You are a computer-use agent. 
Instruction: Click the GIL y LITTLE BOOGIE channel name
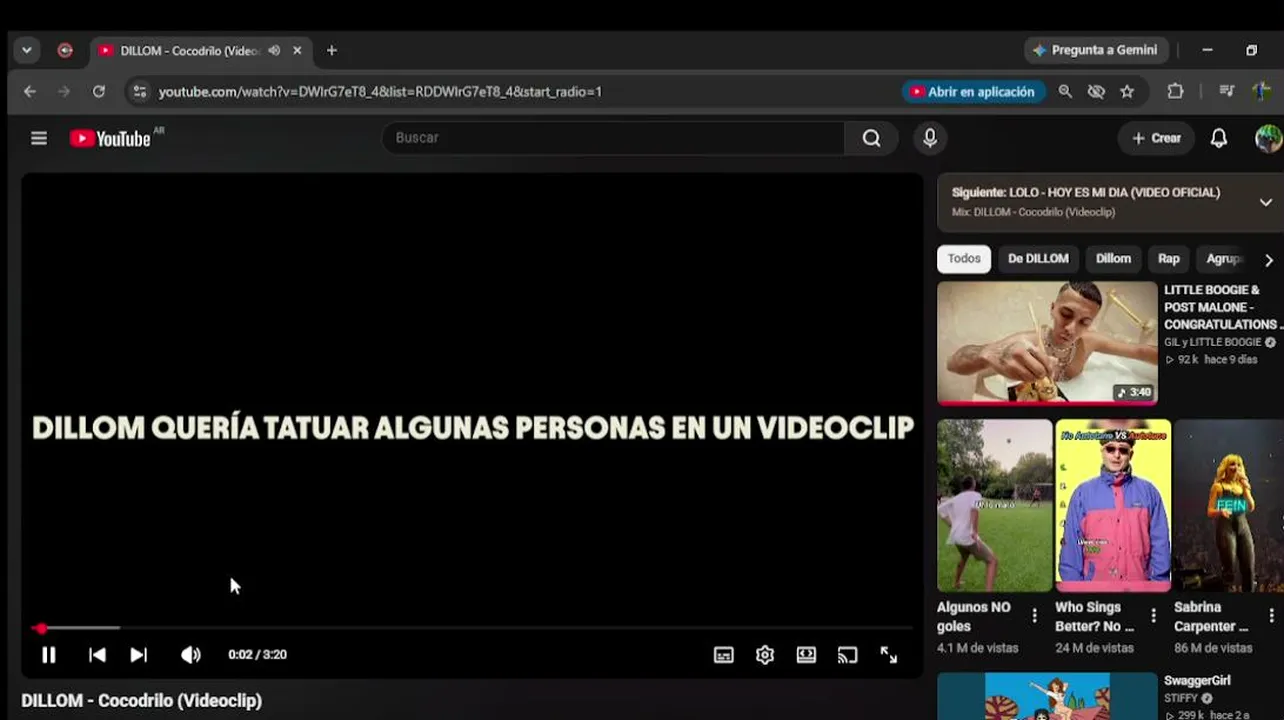[x=1213, y=342]
